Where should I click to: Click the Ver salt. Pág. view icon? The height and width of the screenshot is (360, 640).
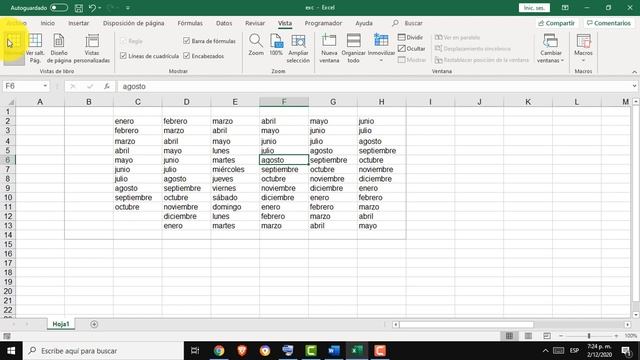(35, 48)
